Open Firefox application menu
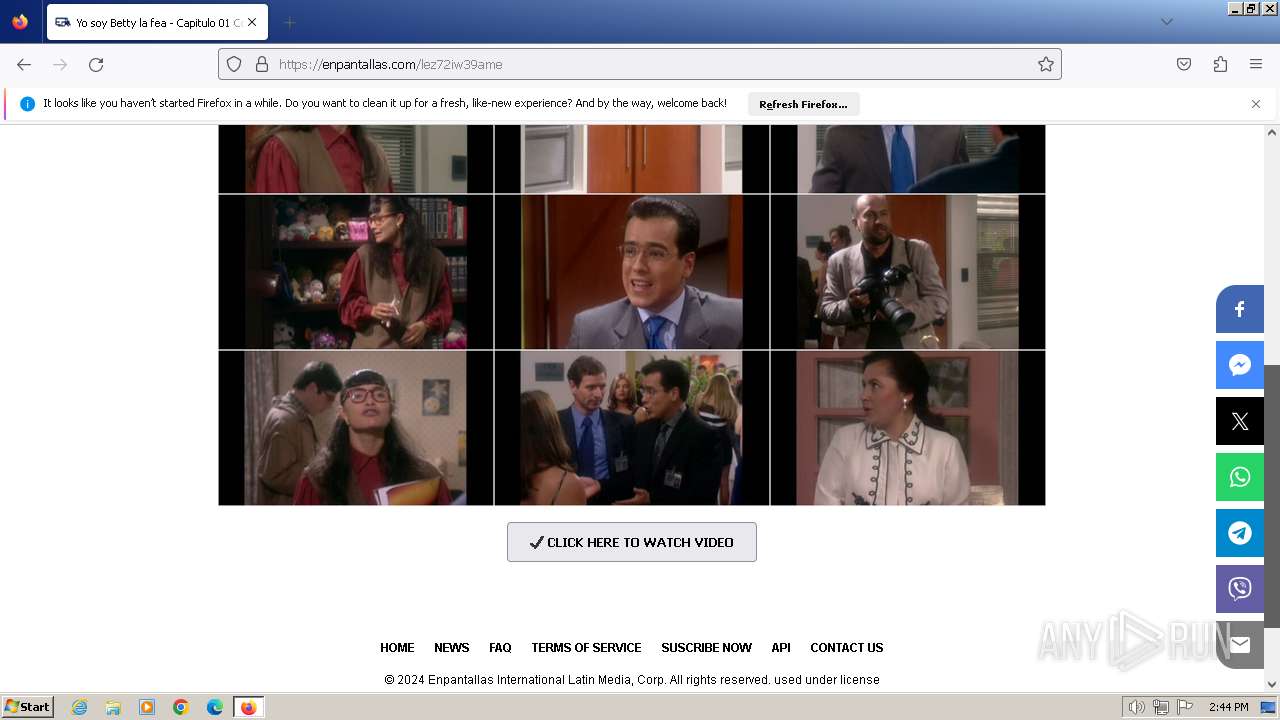This screenshot has height=720, width=1280. click(x=1256, y=64)
